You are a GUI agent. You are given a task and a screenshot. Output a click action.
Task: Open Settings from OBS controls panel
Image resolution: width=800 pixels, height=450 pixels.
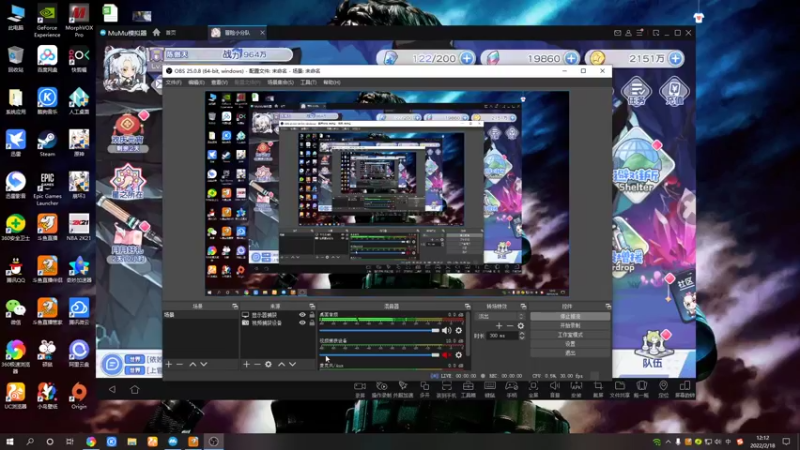click(570, 344)
